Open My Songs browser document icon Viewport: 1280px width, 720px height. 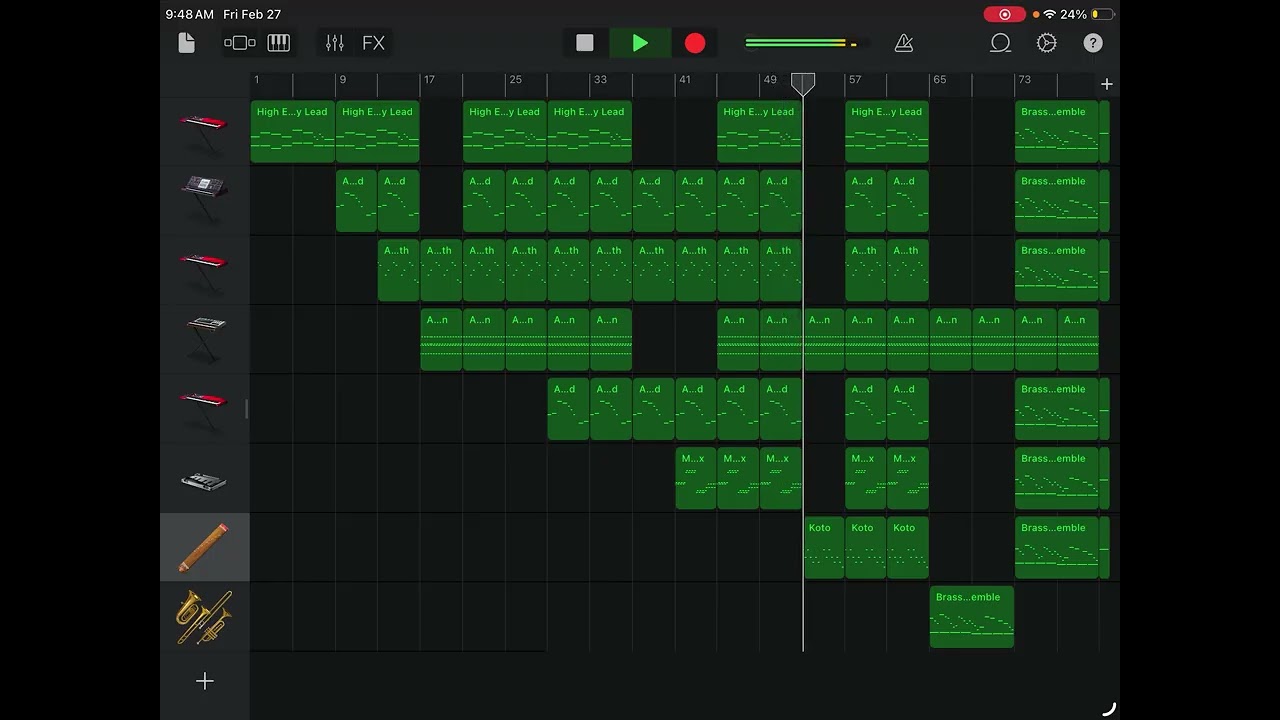coord(186,42)
